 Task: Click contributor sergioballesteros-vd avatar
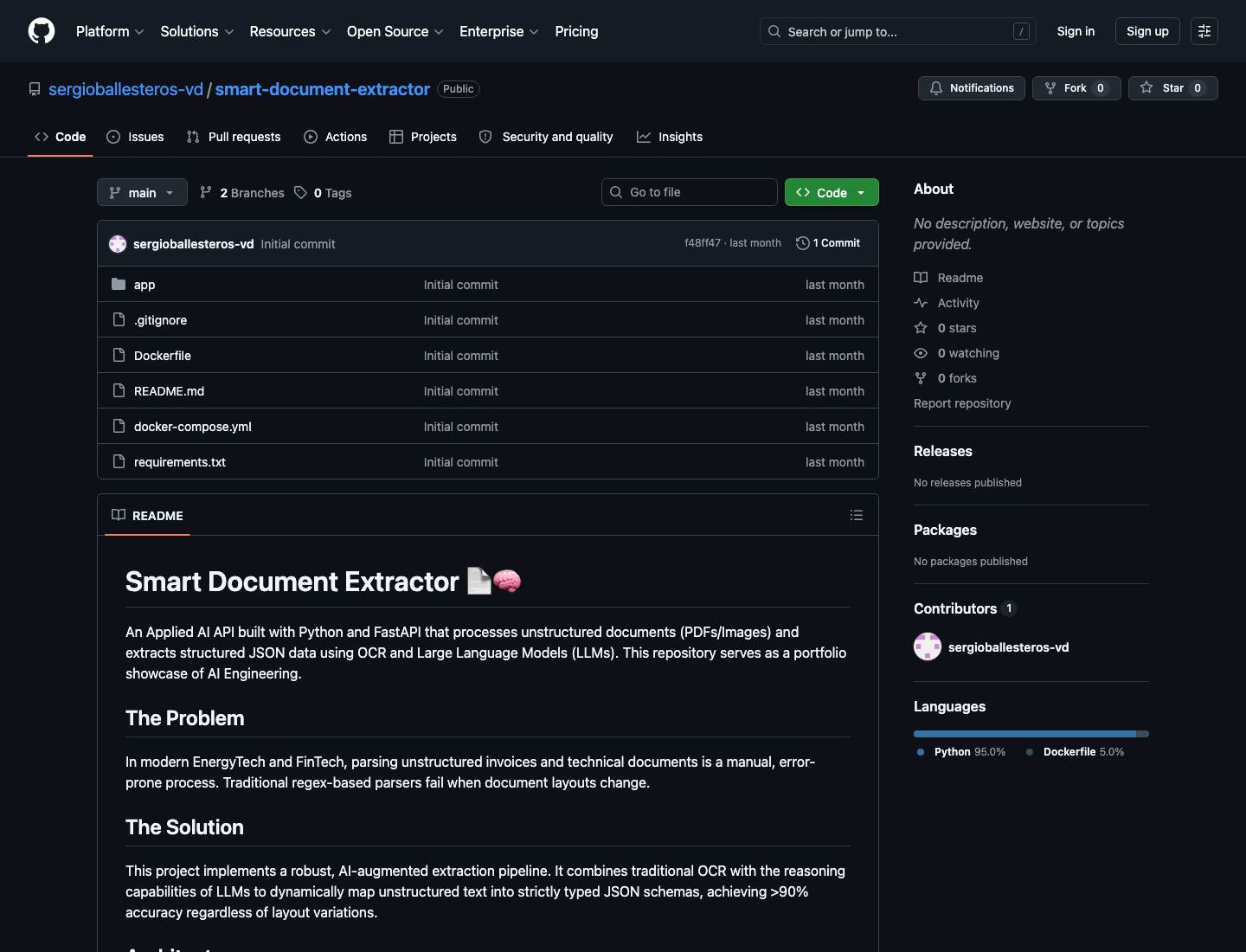tap(928, 646)
